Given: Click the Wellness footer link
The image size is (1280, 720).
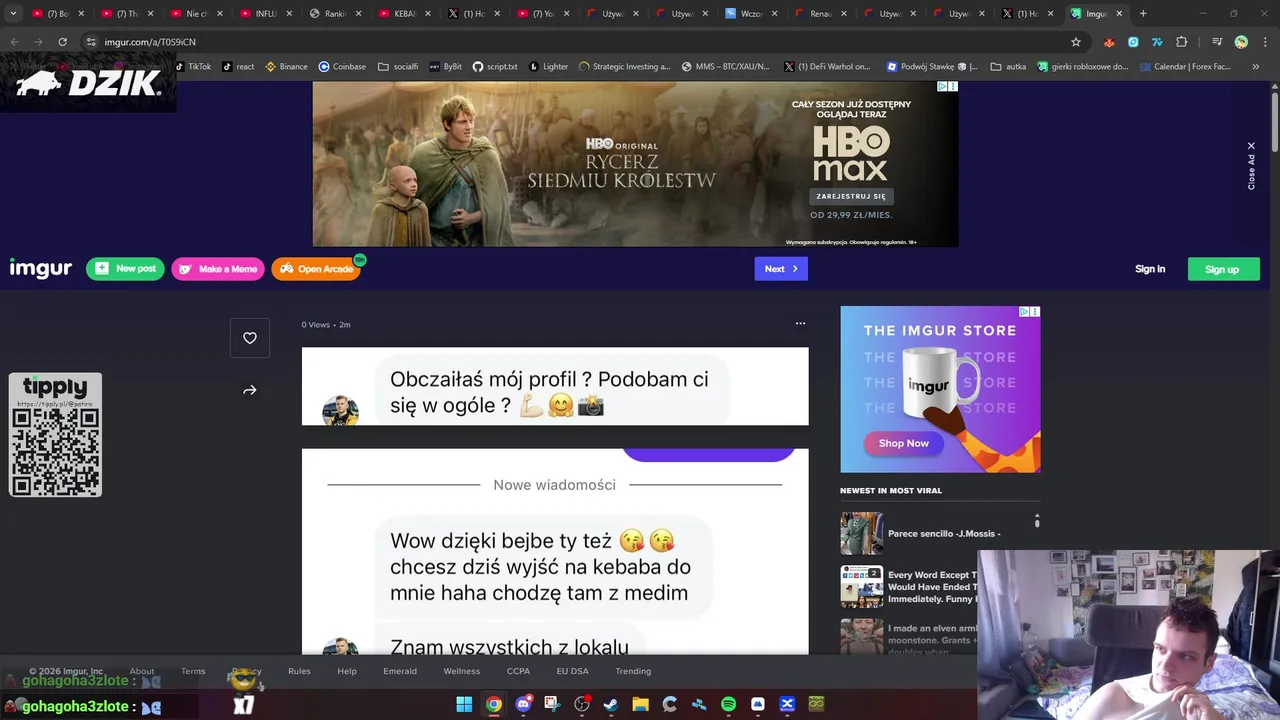Looking at the screenshot, I should [462, 671].
